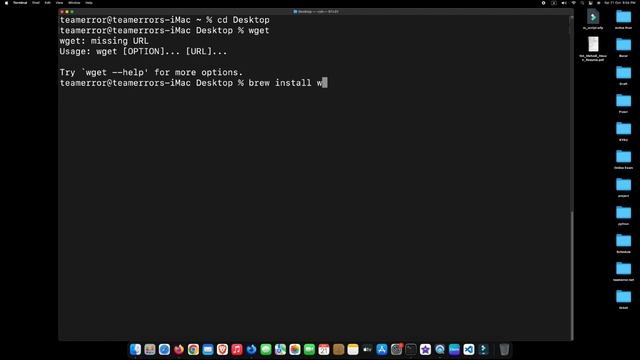Launch Visual Studio Code from the dock

click(469, 349)
